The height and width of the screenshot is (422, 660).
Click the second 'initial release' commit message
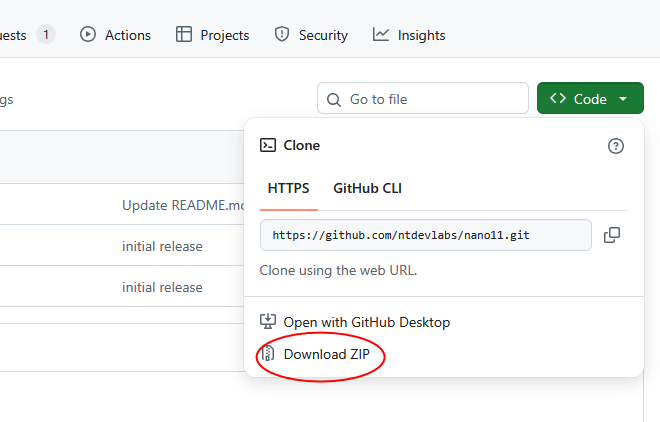162,287
